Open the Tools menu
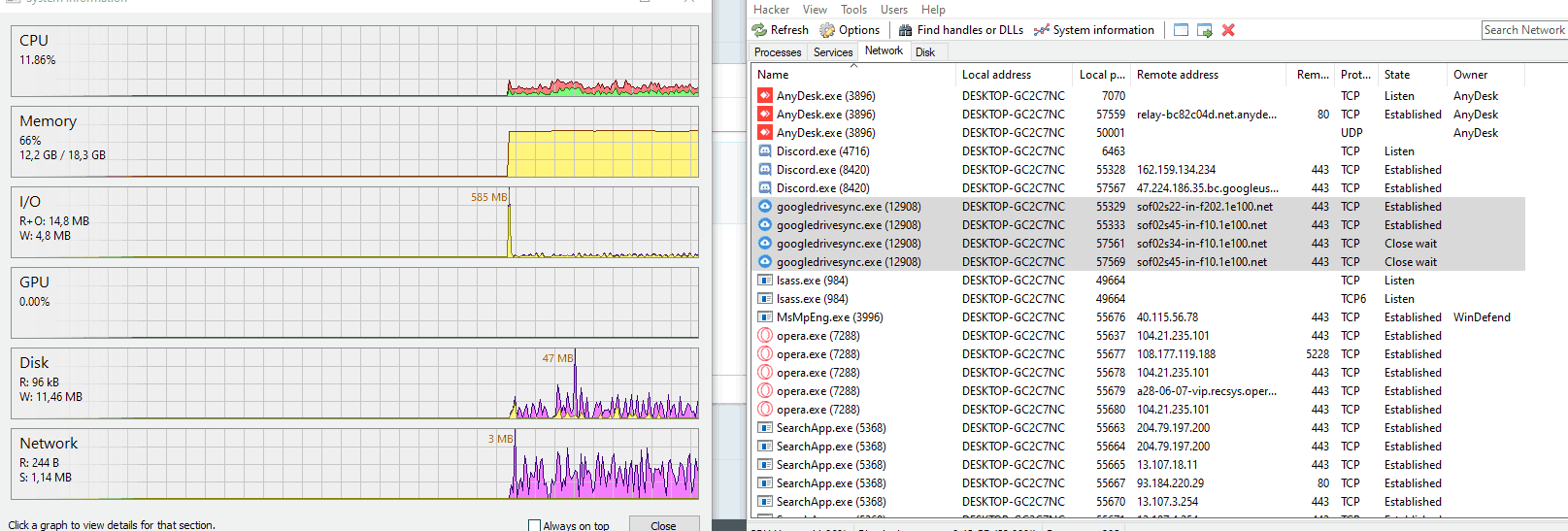The height and width of the screenshot is (531, 1568). [853, 10]
